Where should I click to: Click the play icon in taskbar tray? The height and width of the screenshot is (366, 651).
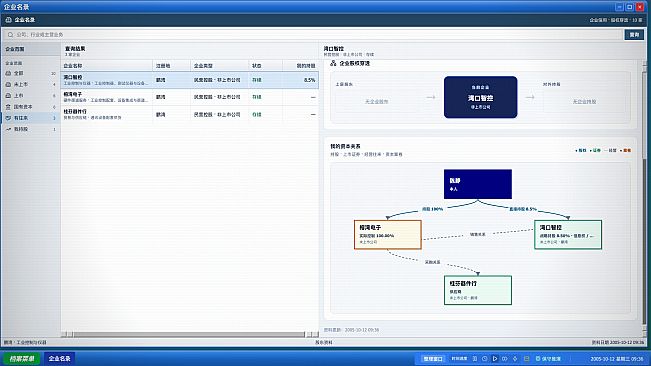(x=494, y=359)
